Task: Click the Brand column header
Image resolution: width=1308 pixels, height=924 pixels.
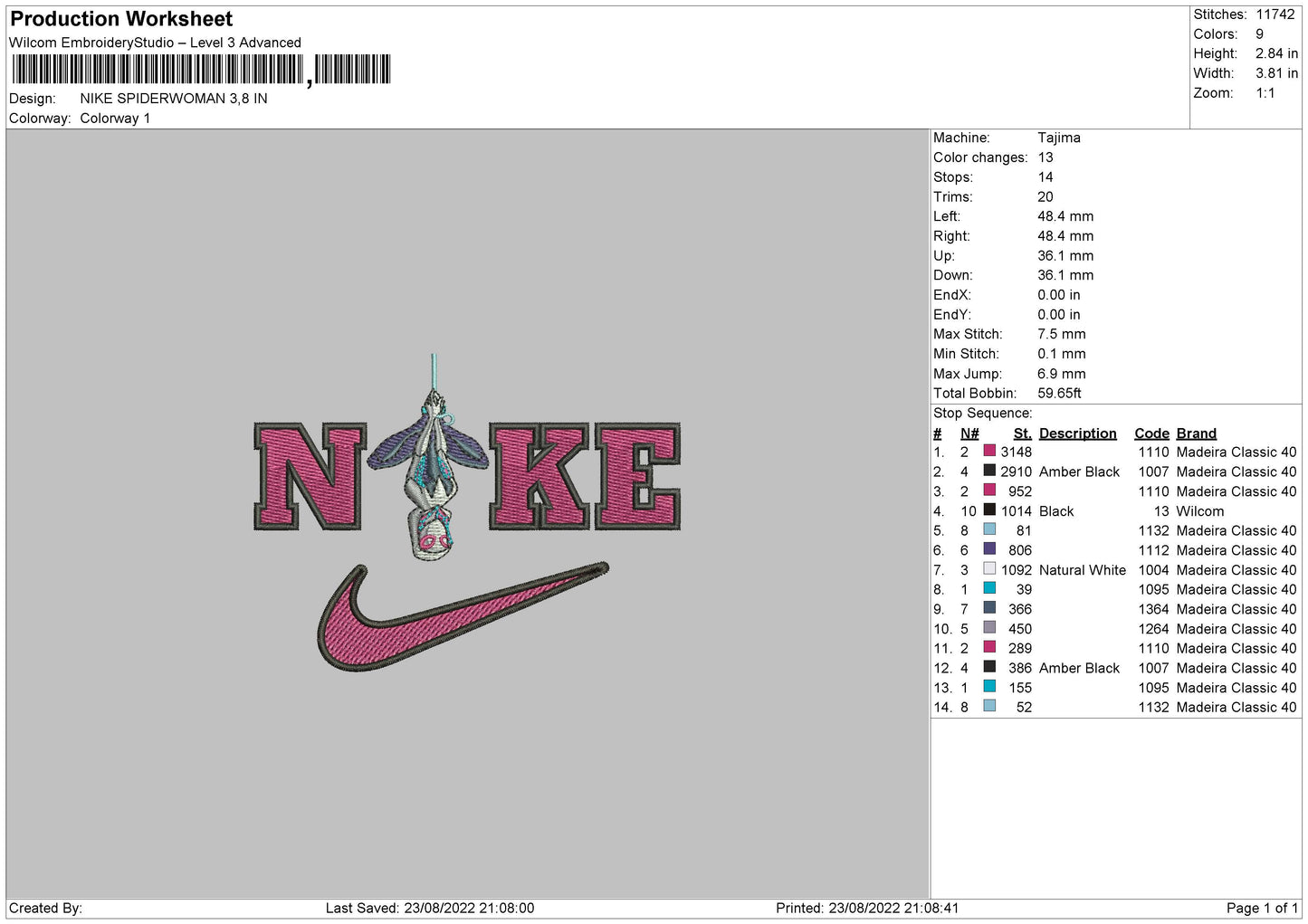Action: [x=1196, y=433]
